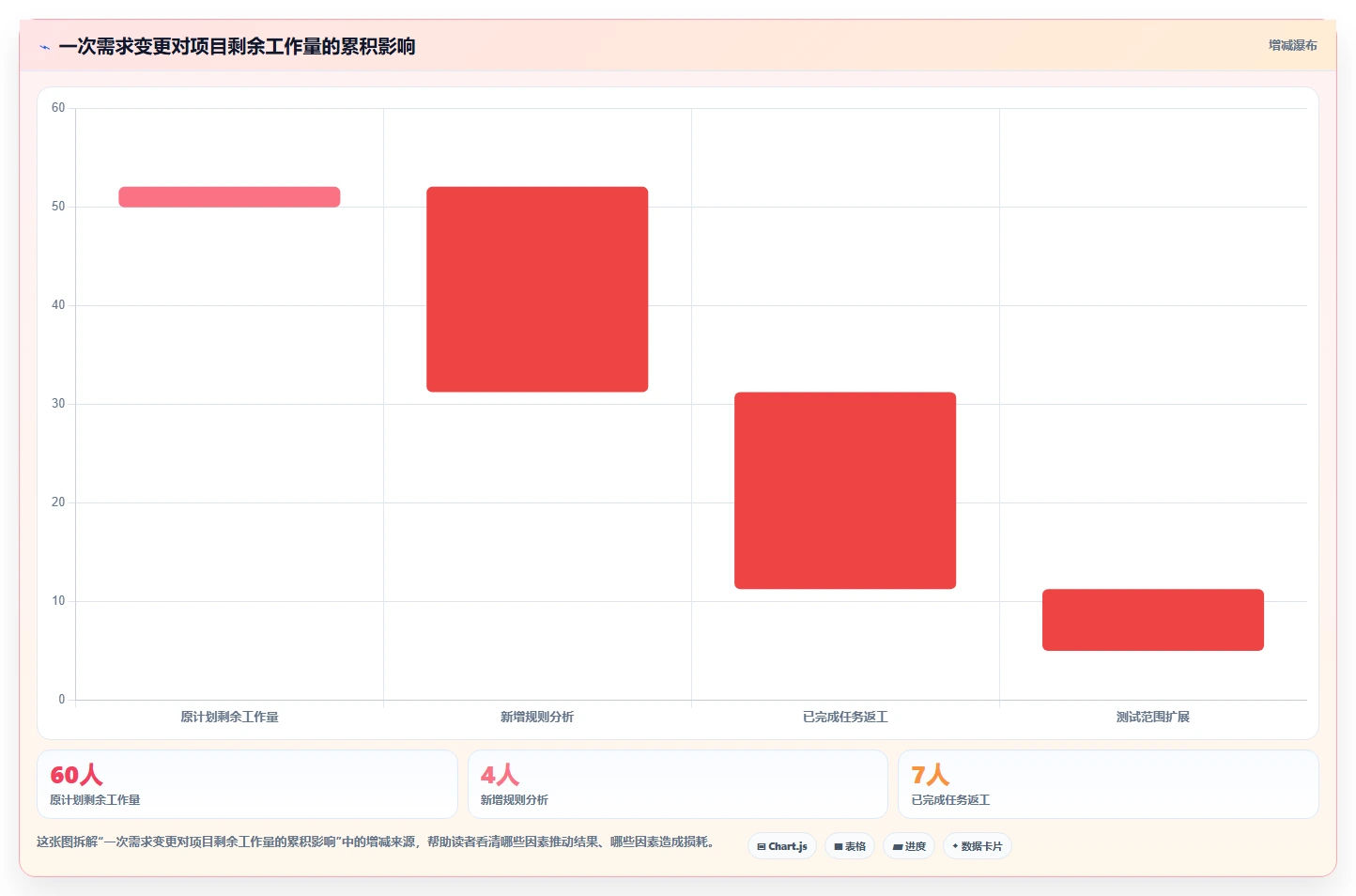Open the 7人 stat card
Image resolution: width=1356 pixels, height=896 pixels.
1108,784
